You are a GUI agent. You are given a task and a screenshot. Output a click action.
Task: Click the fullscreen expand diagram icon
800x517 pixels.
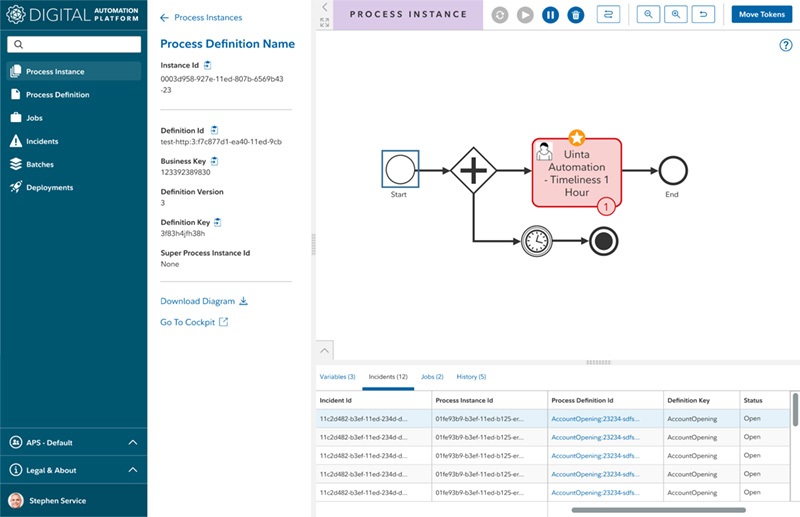324,22
